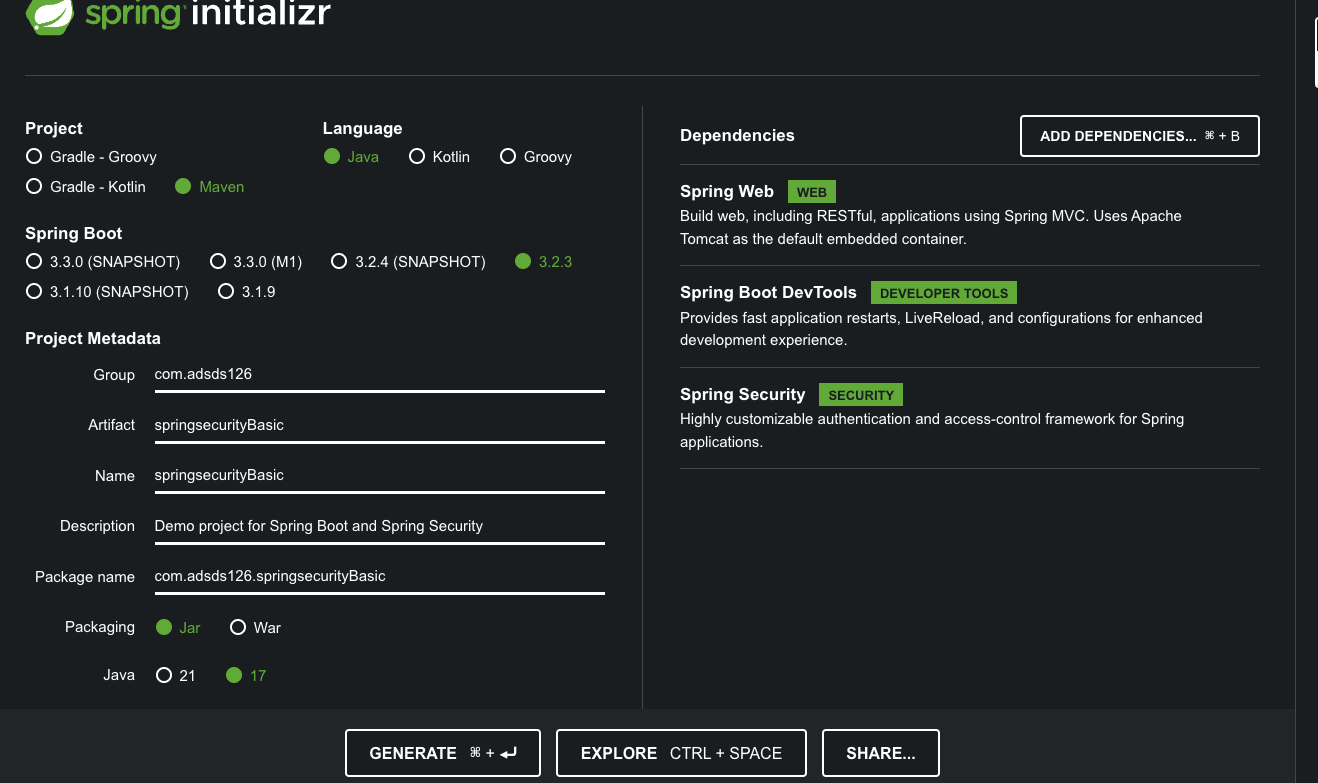Click the Spring Boot DevTools description text
The width and height of the screenshot is (1318, 783).
[941, 329]
